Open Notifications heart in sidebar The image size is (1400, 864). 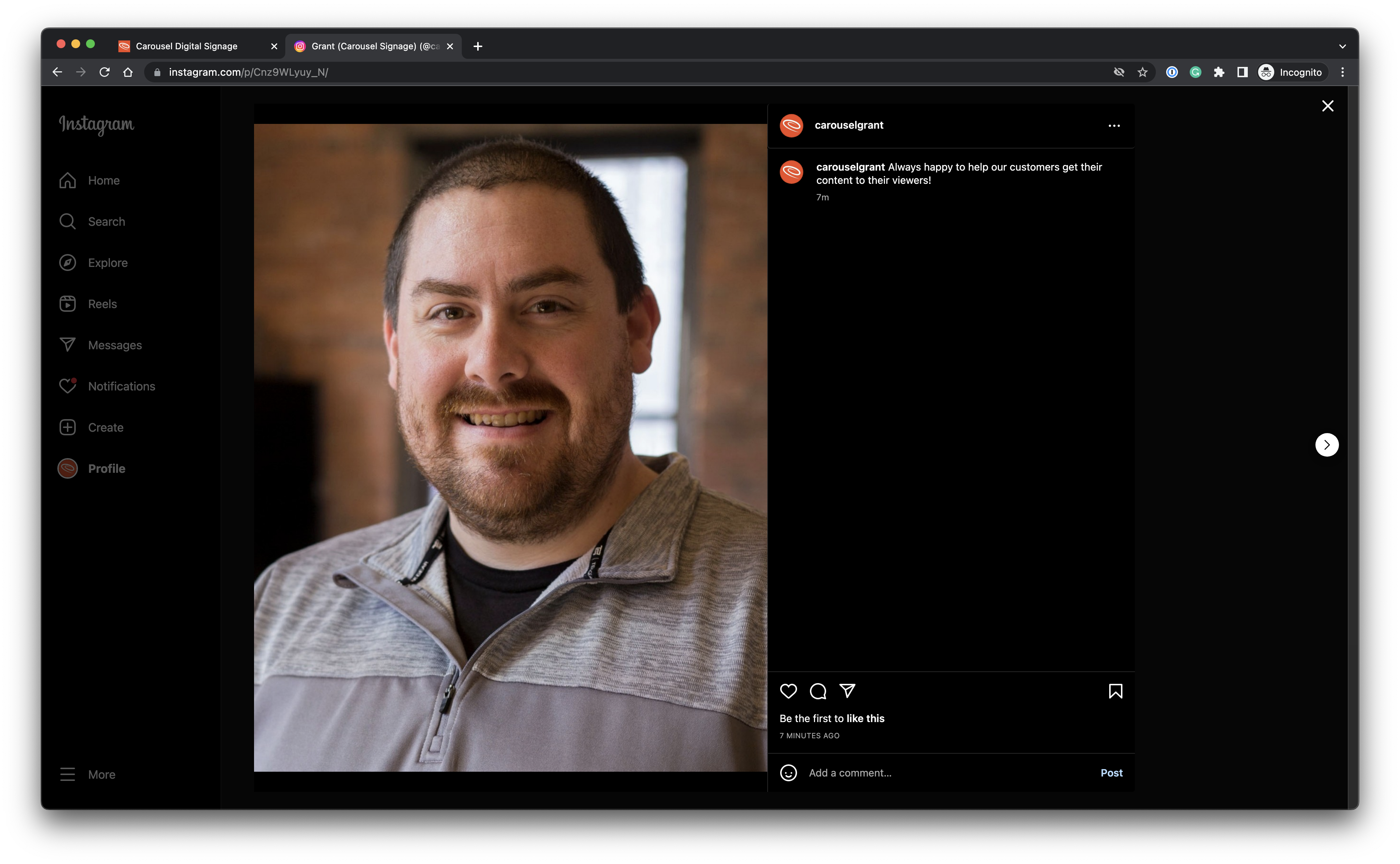coord(107,386)
